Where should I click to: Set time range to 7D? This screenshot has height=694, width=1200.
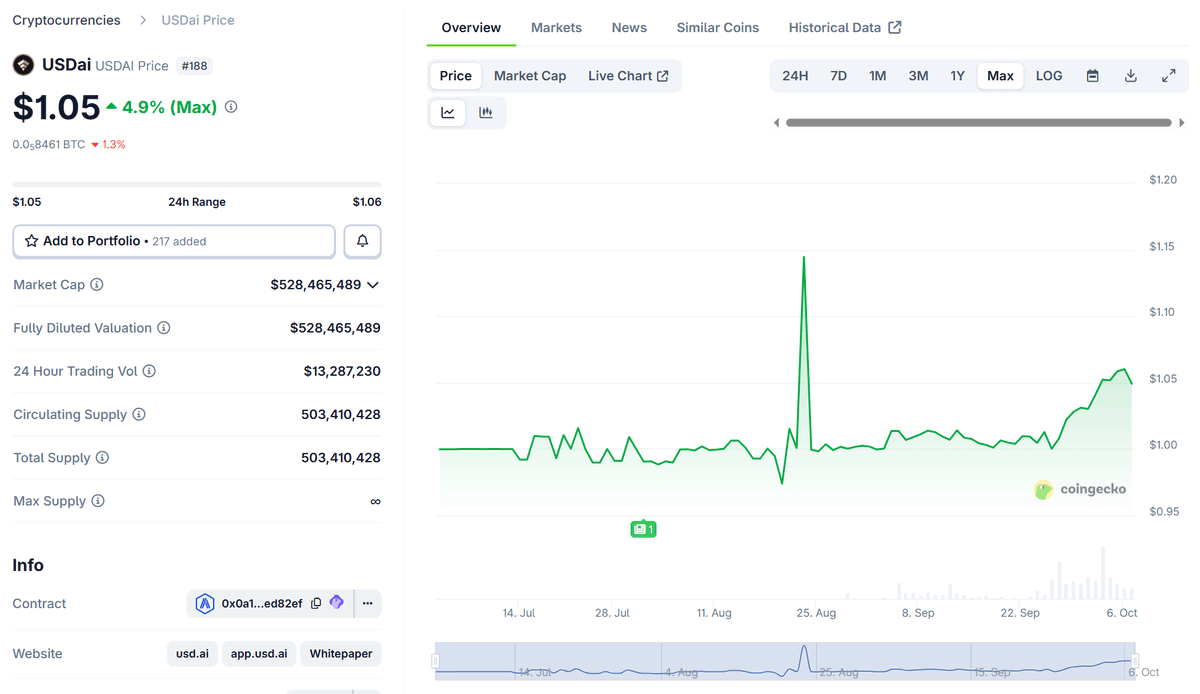click(x=838, y=76)
